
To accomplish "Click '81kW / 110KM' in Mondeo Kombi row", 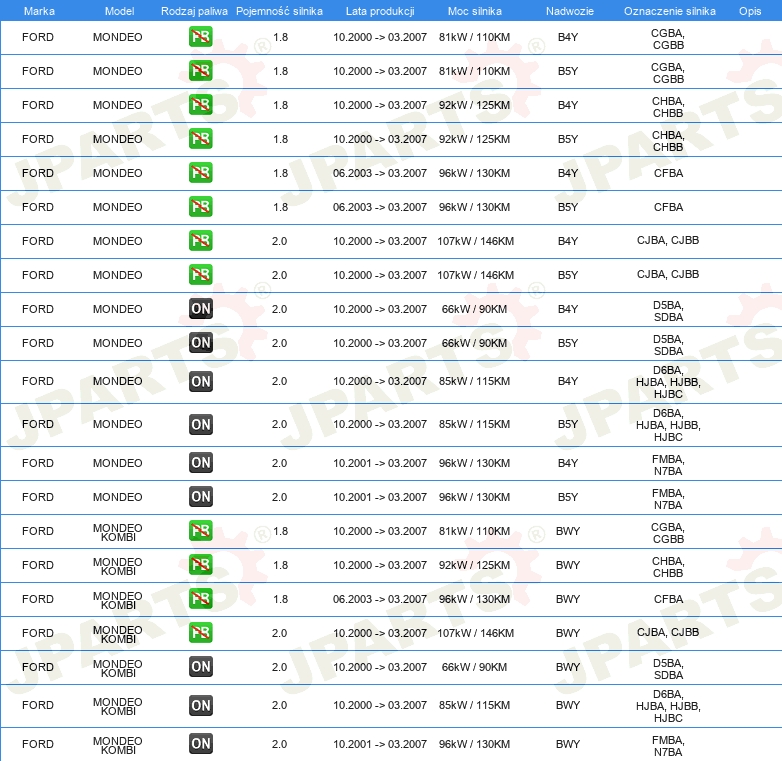I will pyautogui.click(x=474, y=531).
